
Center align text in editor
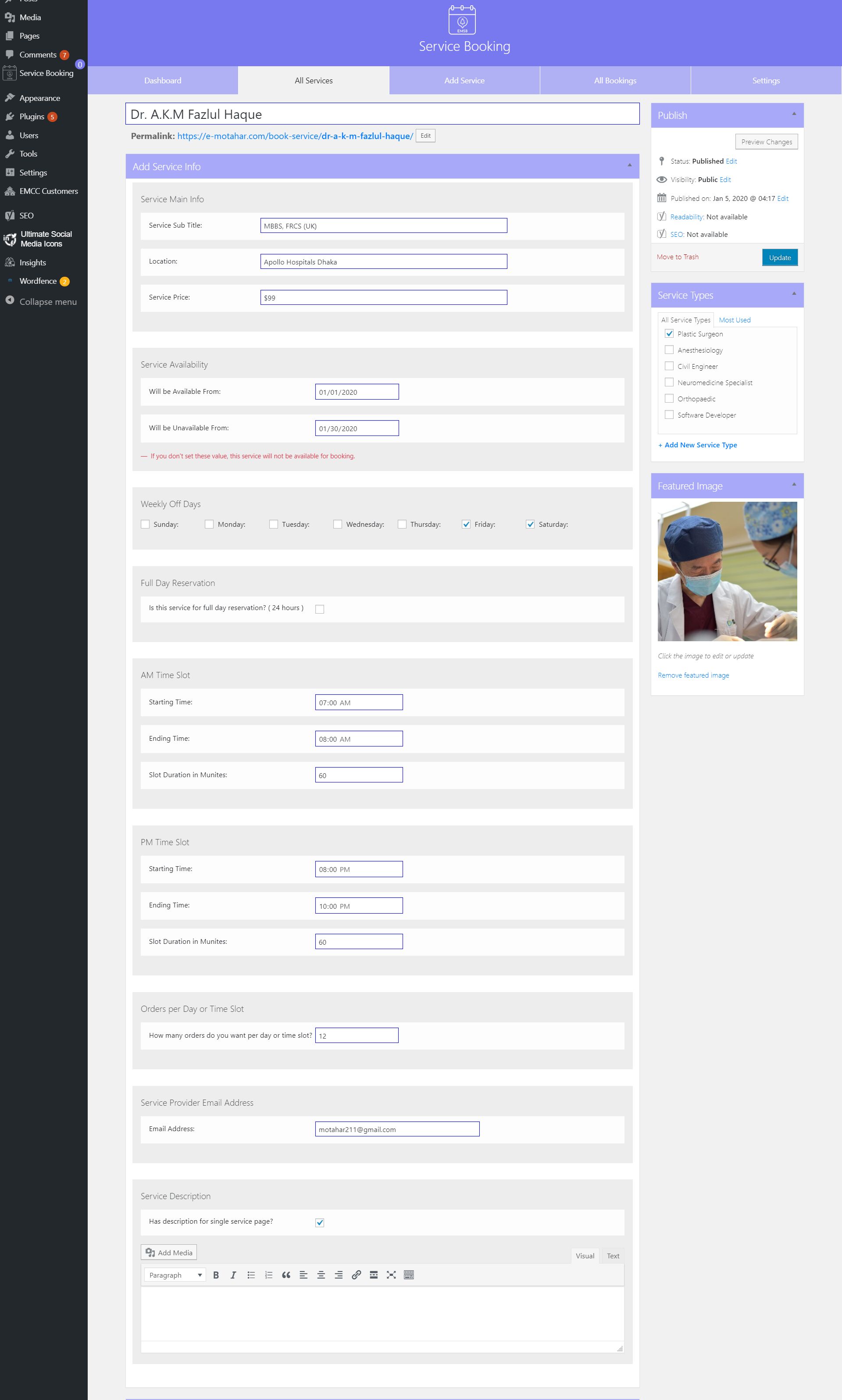(x=321, y=1275)
